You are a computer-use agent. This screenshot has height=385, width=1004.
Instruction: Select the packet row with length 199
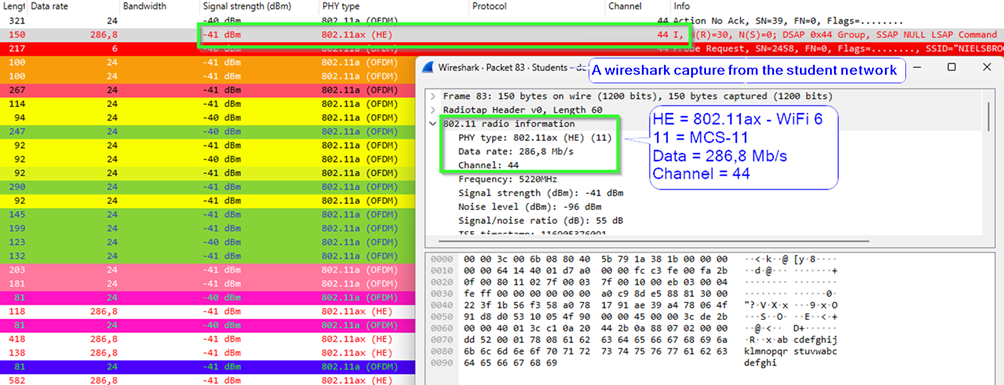point(208,228)
